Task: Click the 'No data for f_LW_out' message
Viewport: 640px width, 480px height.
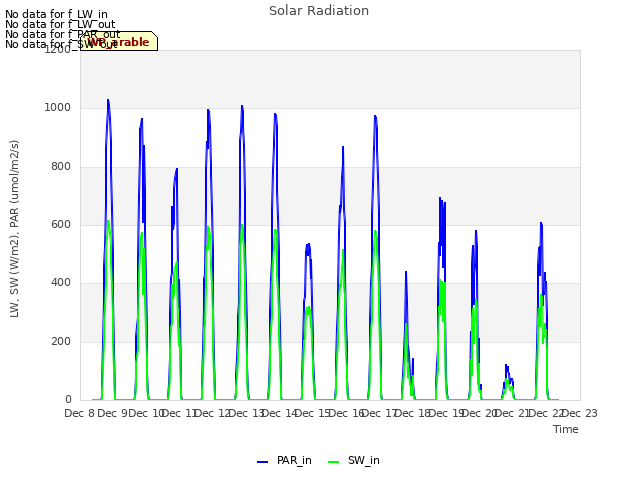Action: 60,24
